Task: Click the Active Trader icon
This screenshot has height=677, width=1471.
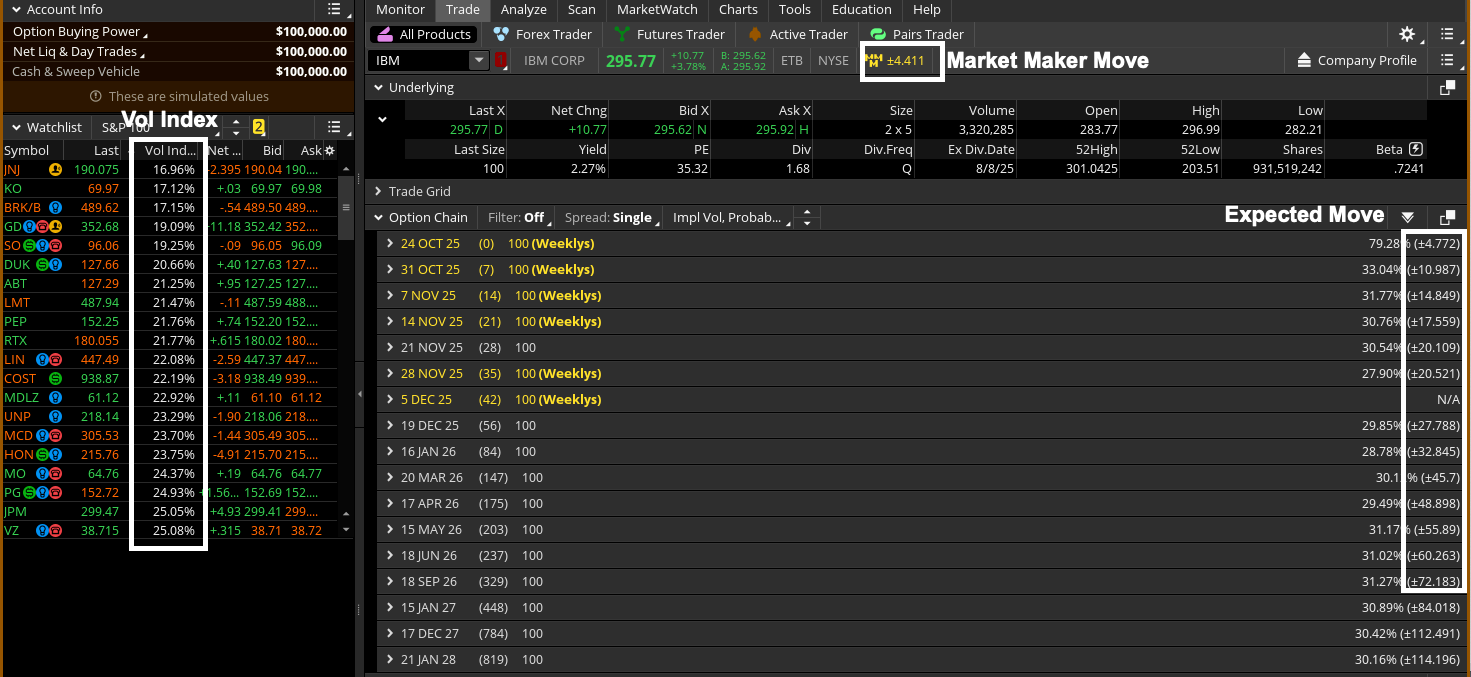Action: [755, 34]
